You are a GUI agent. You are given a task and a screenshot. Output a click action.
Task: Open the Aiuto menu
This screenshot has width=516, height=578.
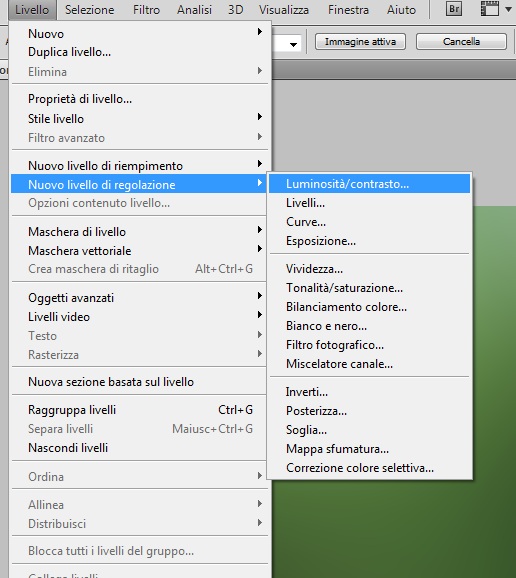401,10
